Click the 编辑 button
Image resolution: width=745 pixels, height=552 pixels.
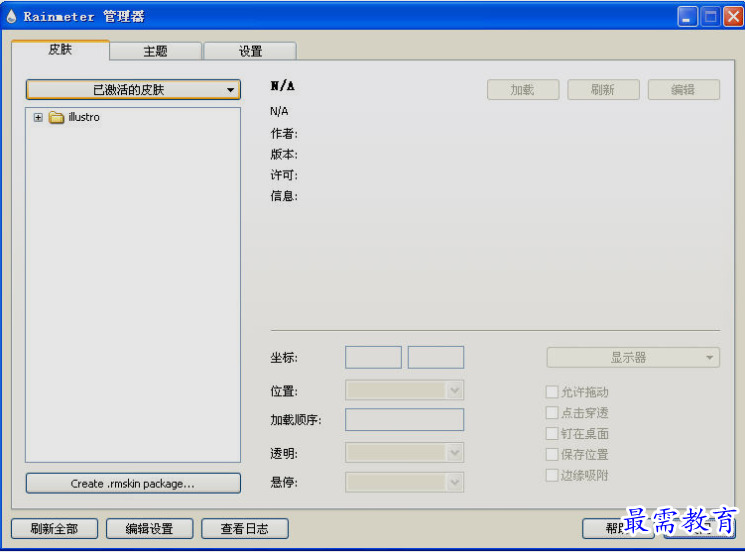[x=683, y=89]
